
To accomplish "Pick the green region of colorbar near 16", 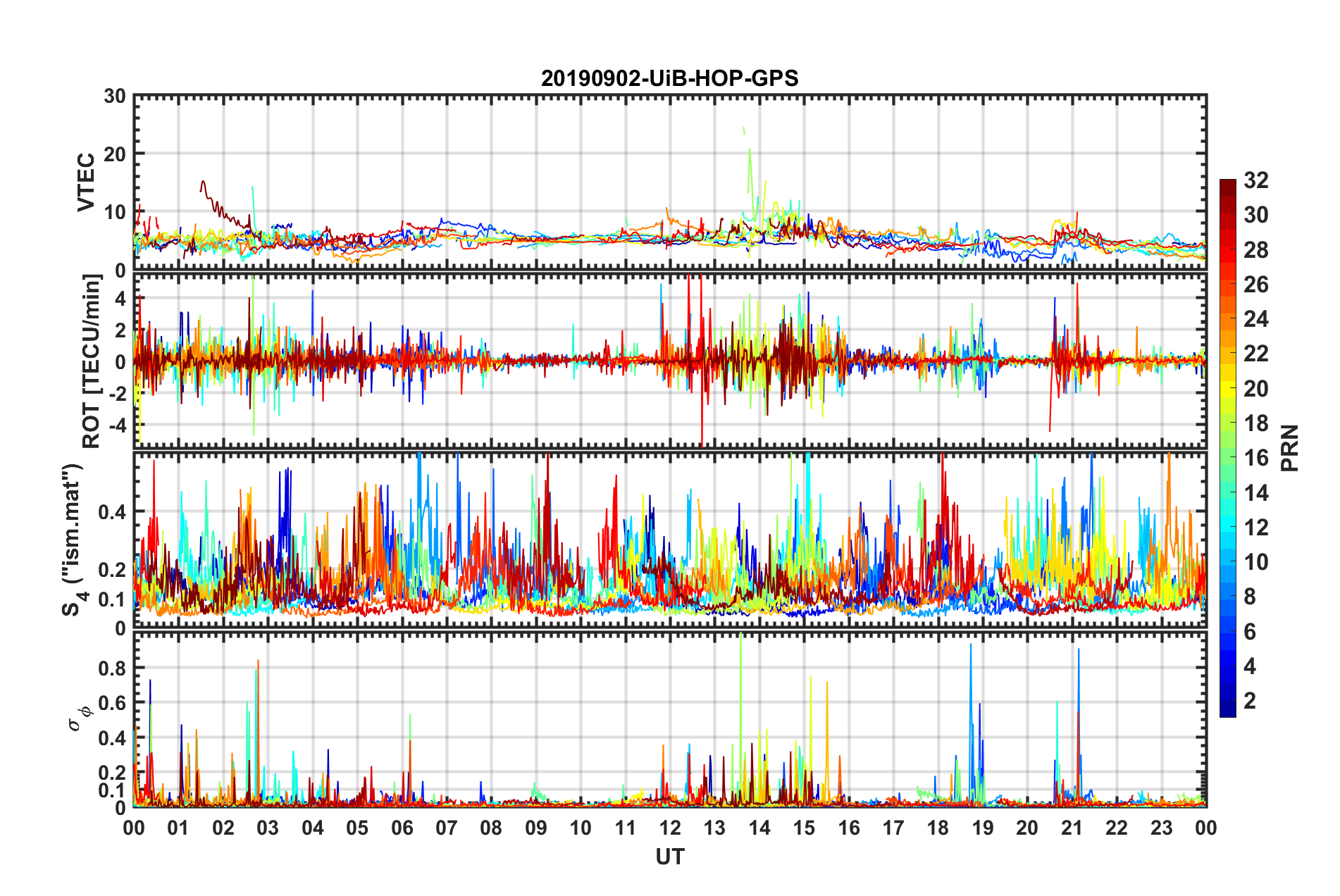I will (x=1227, y=458).
